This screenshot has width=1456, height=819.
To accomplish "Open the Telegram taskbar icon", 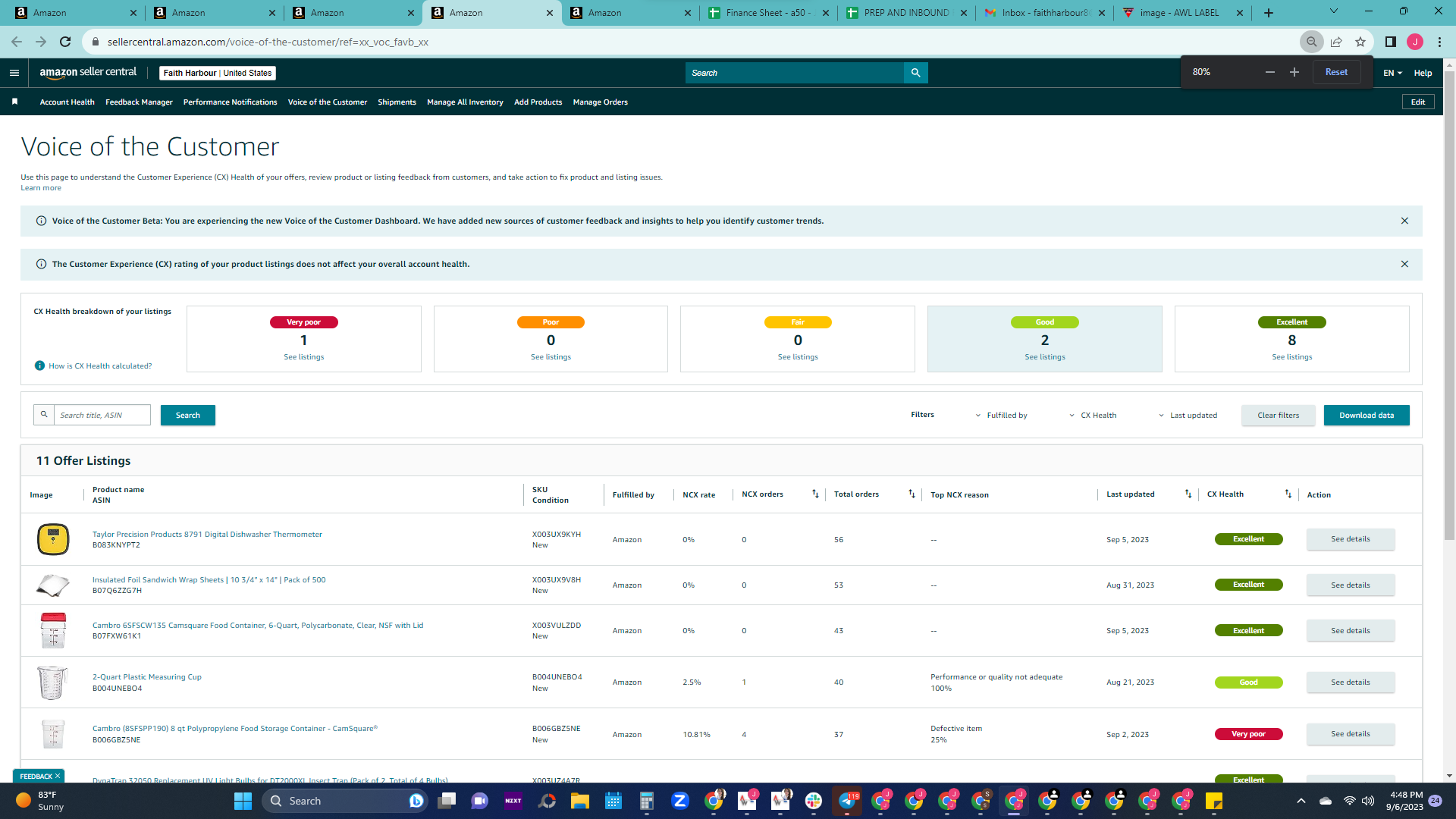I will click(x=847, y=801).
